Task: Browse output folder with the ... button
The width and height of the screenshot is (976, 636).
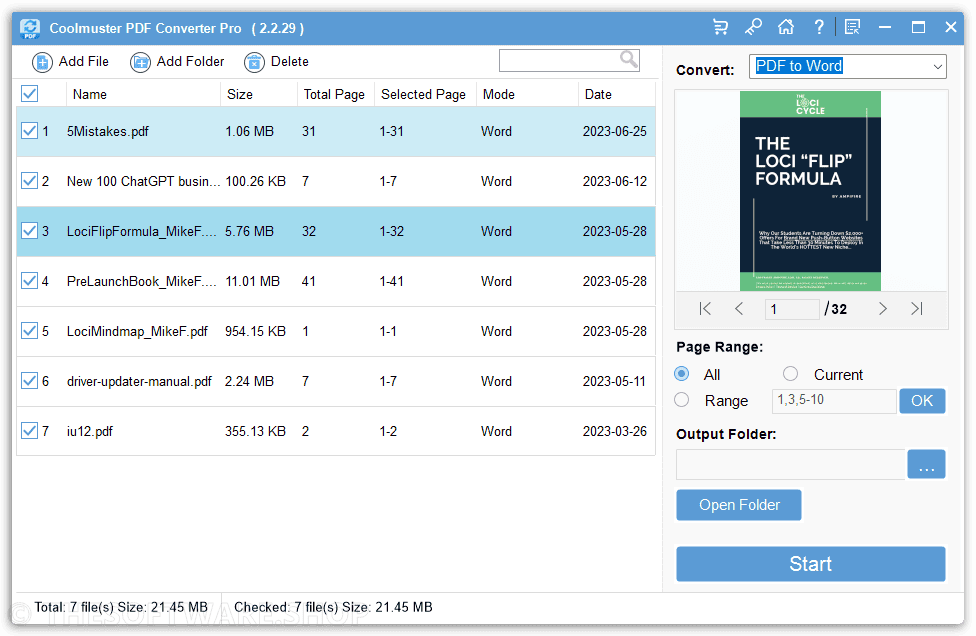Action: click(x=926, y=464)
